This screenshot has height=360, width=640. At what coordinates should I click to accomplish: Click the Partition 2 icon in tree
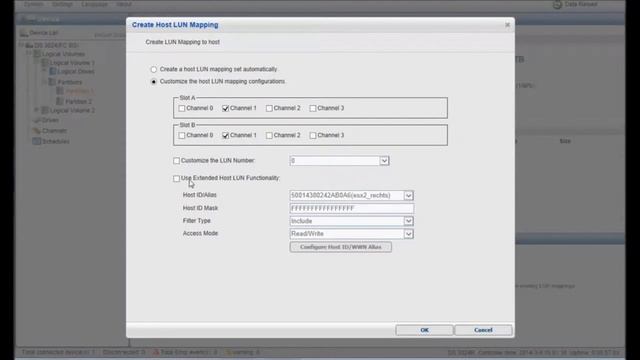pyautogui.click(x=60, y=101)
